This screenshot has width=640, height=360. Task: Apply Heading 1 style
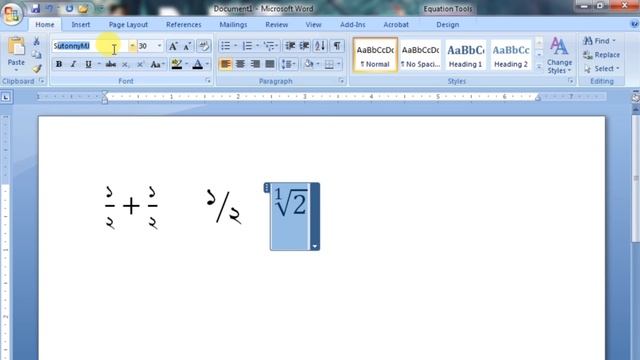click(465, 55)
